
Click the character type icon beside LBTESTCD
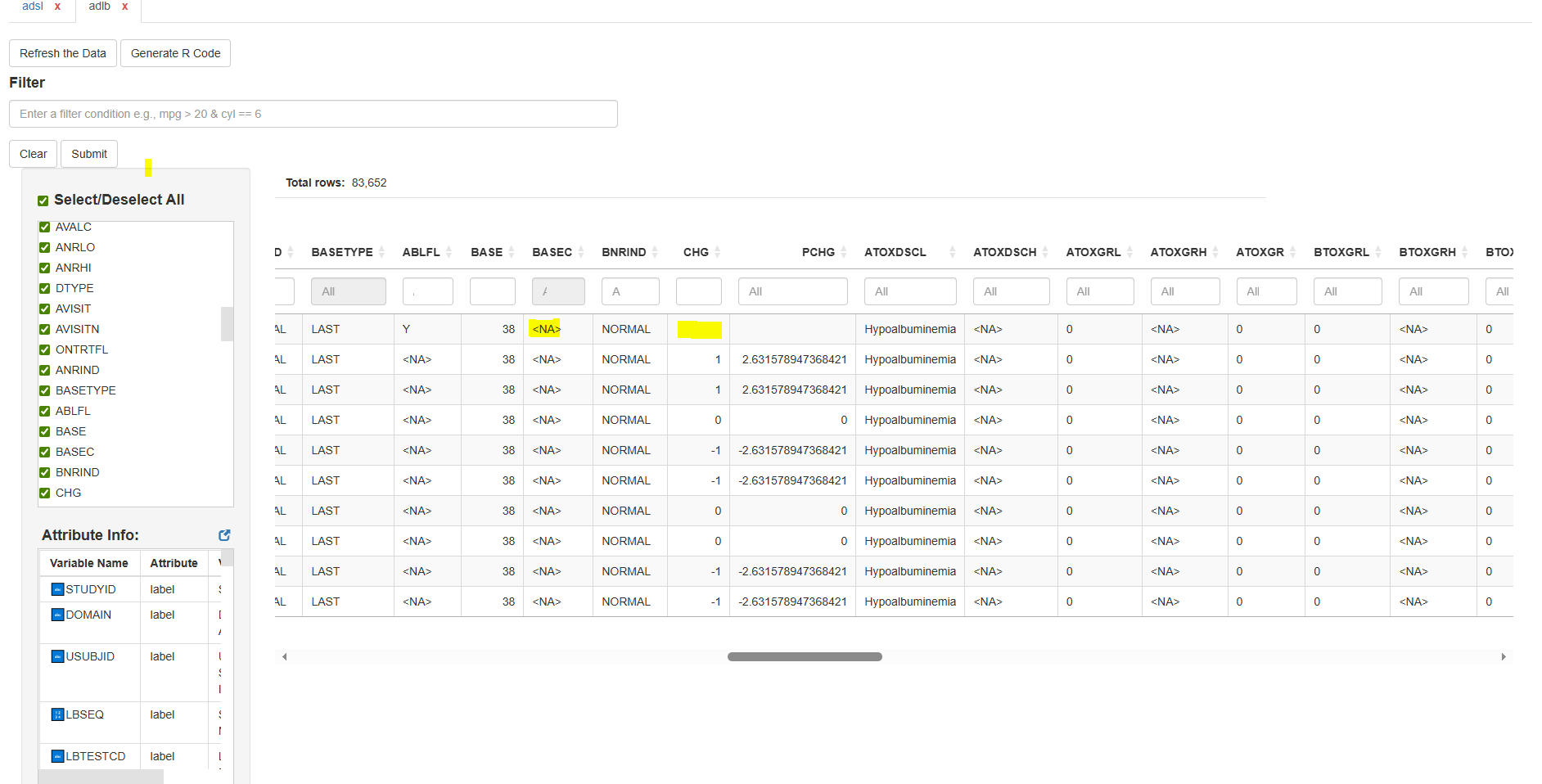pyautogui.click(x=56, y=755)
